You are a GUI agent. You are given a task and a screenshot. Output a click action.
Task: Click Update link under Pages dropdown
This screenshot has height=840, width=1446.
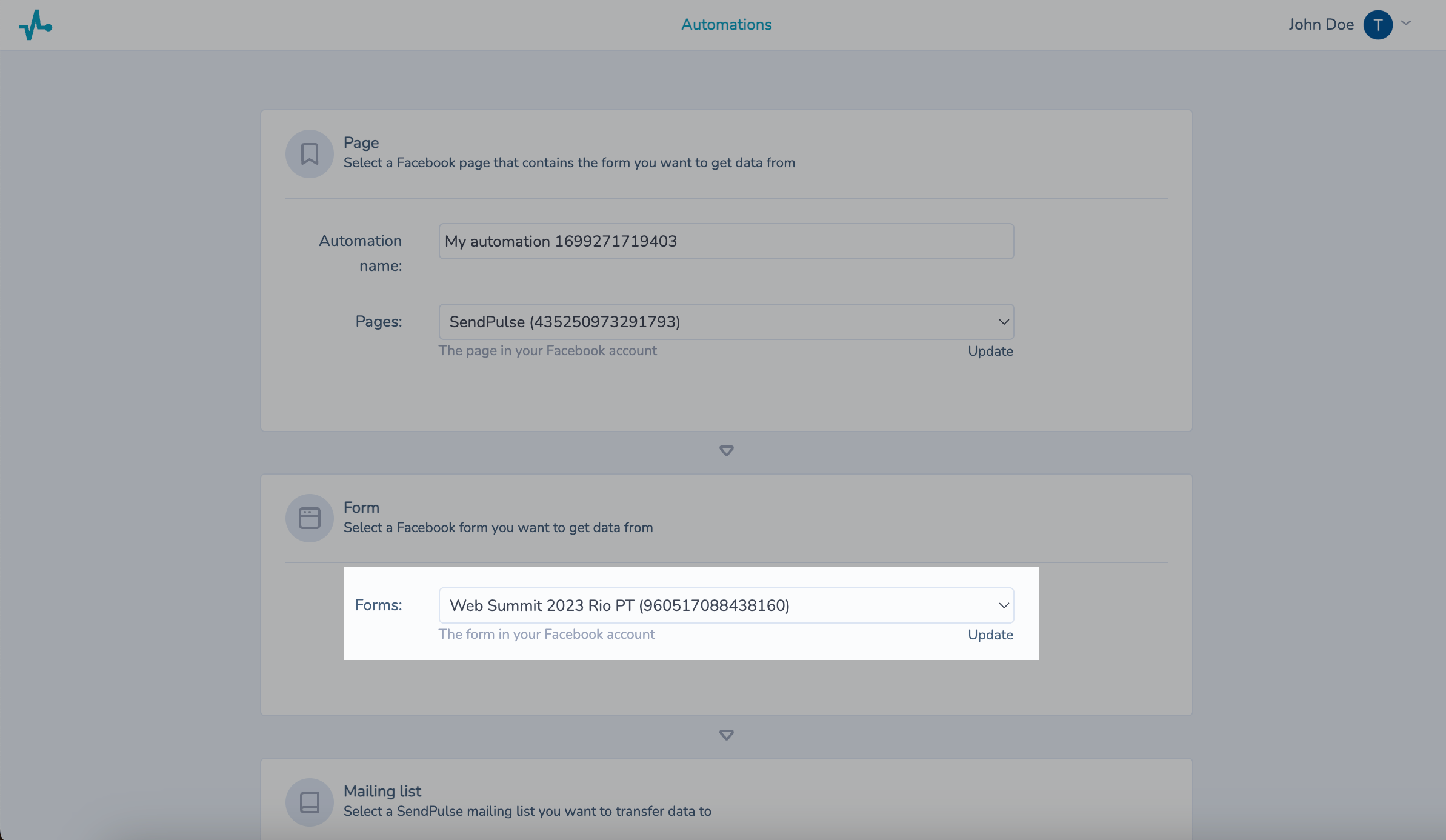pyautogui.click(x=990, y=351)
